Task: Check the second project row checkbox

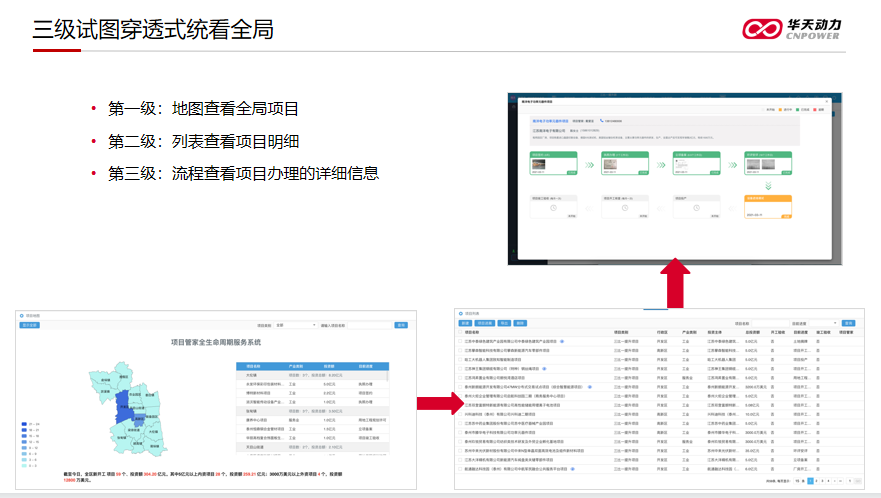Action: [x=461, y=350]
